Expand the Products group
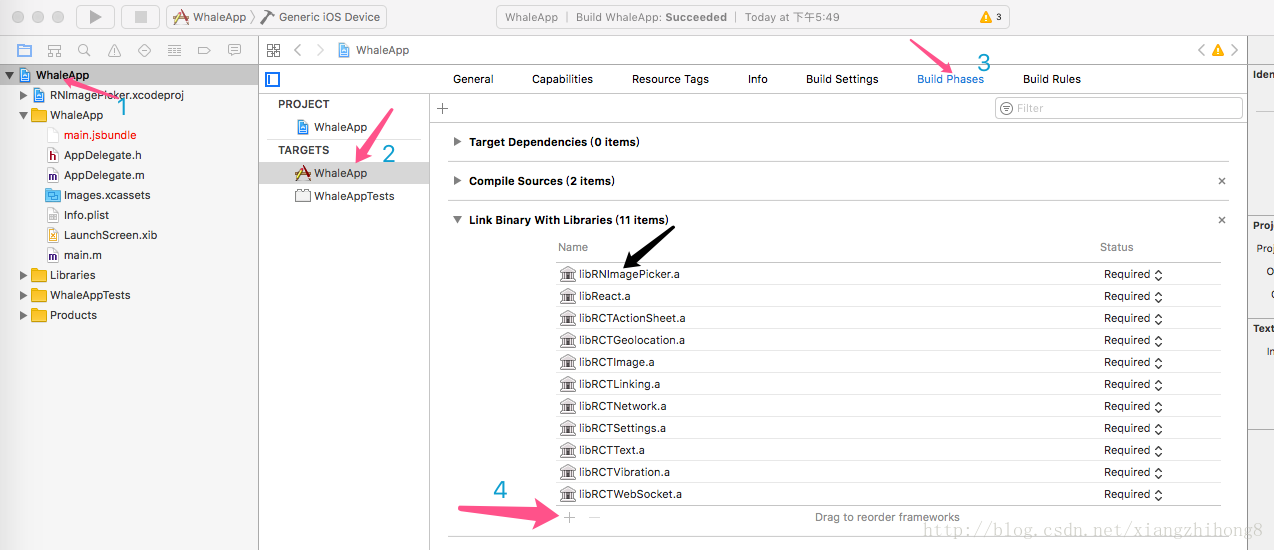 tap(24, 315)
